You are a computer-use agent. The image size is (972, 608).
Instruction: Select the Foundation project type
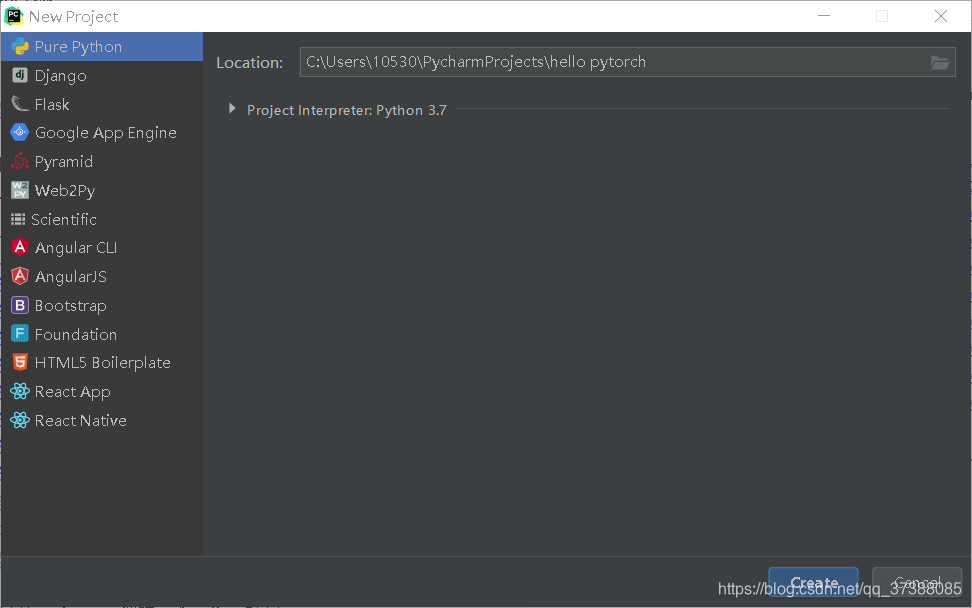(x=102, y=334)
